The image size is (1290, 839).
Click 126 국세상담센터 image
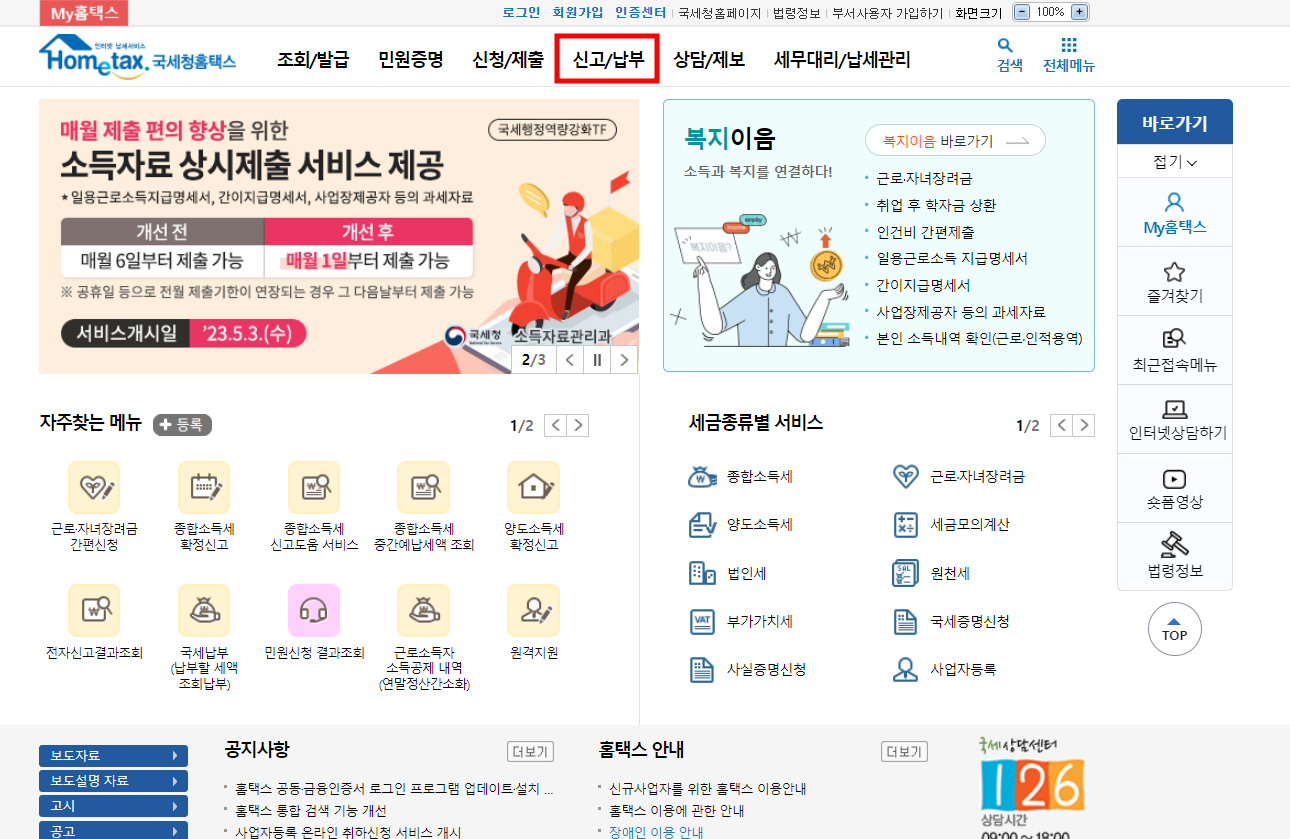(x=1032, y=787)
